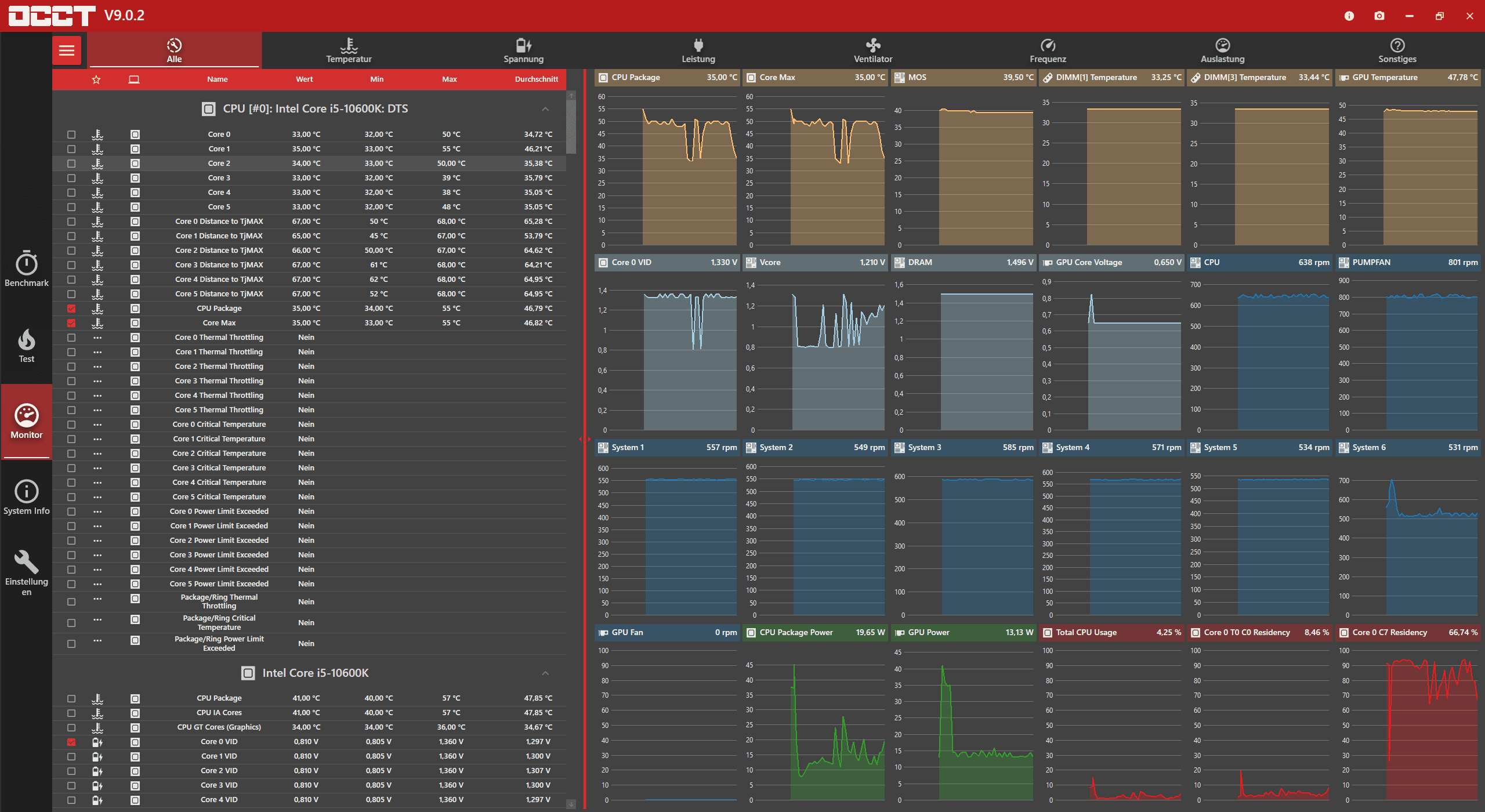Click the System 6 fan graph title

click(1369, 447)
